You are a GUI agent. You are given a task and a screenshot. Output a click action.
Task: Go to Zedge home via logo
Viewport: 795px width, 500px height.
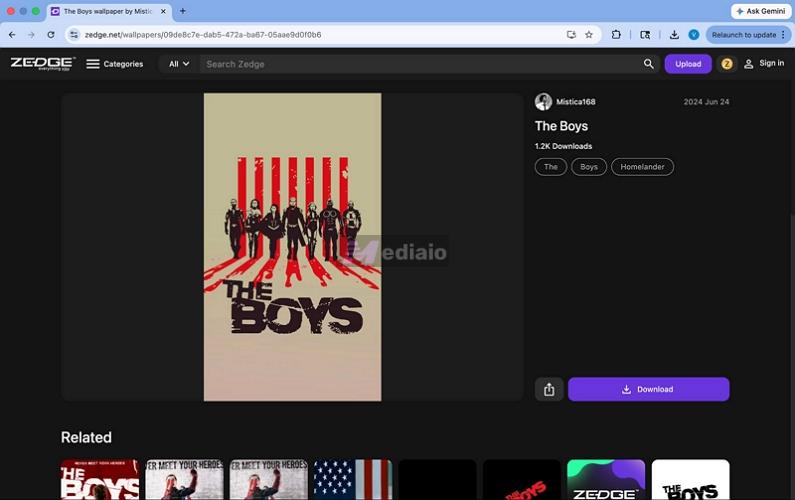click(x=43, y=63)
